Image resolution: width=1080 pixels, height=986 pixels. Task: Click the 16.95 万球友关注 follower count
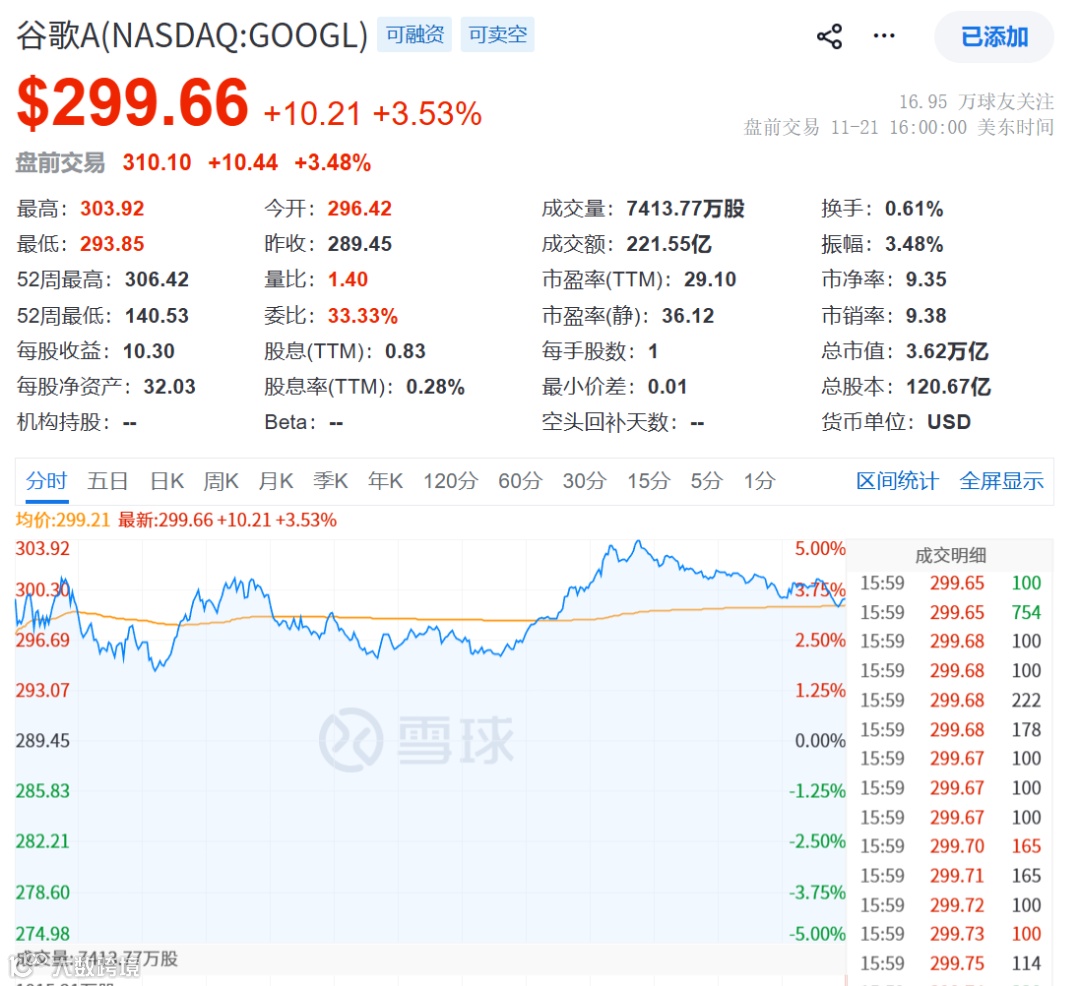(976, 102)
